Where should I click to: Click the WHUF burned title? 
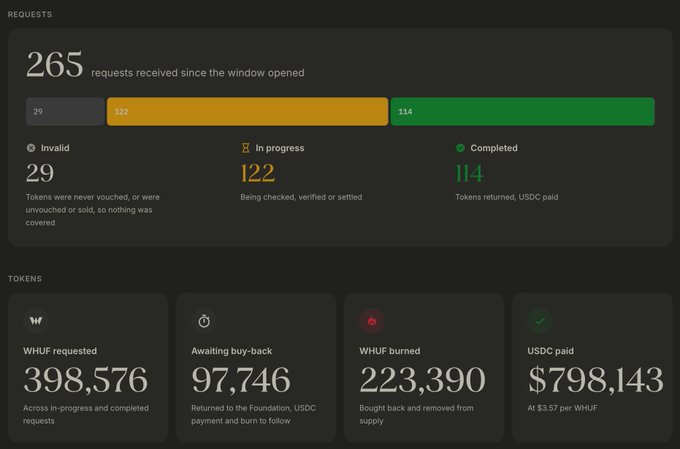tap(389, 351)
